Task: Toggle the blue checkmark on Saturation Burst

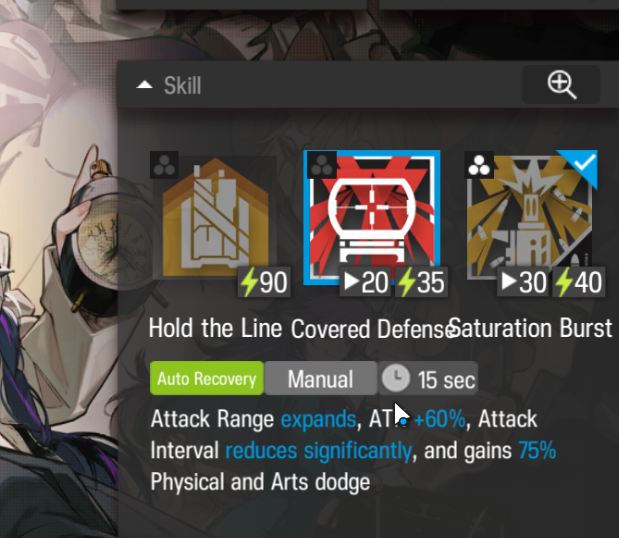Action: pyautogui.click(x=585, y=163)
